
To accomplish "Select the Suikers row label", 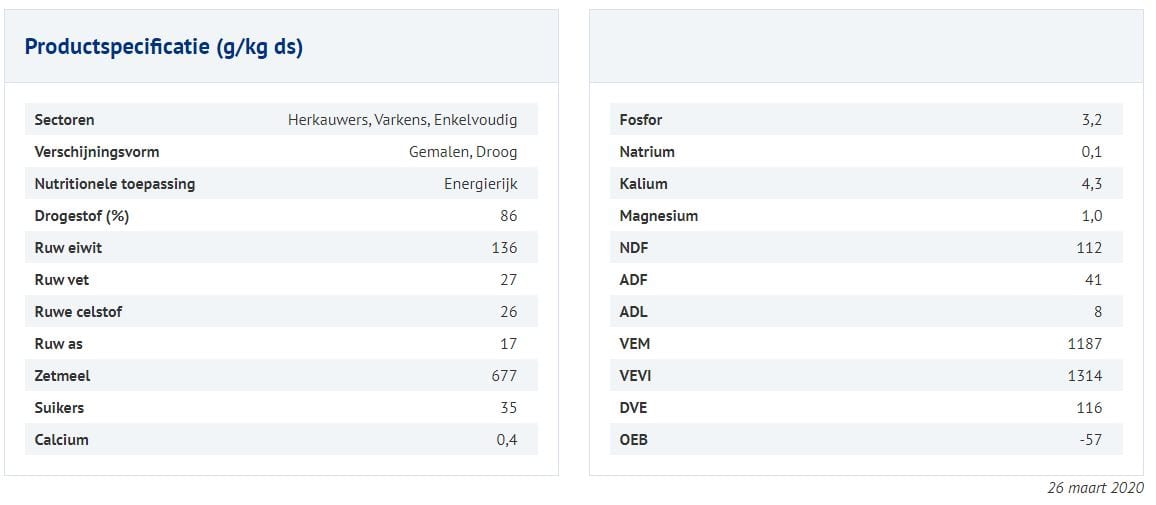I will point(59,408).
